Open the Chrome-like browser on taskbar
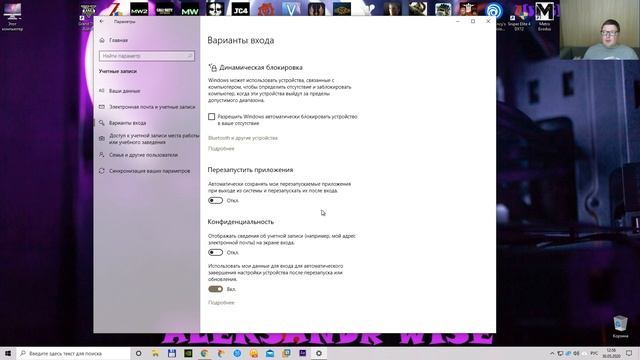 click(204, 353)
